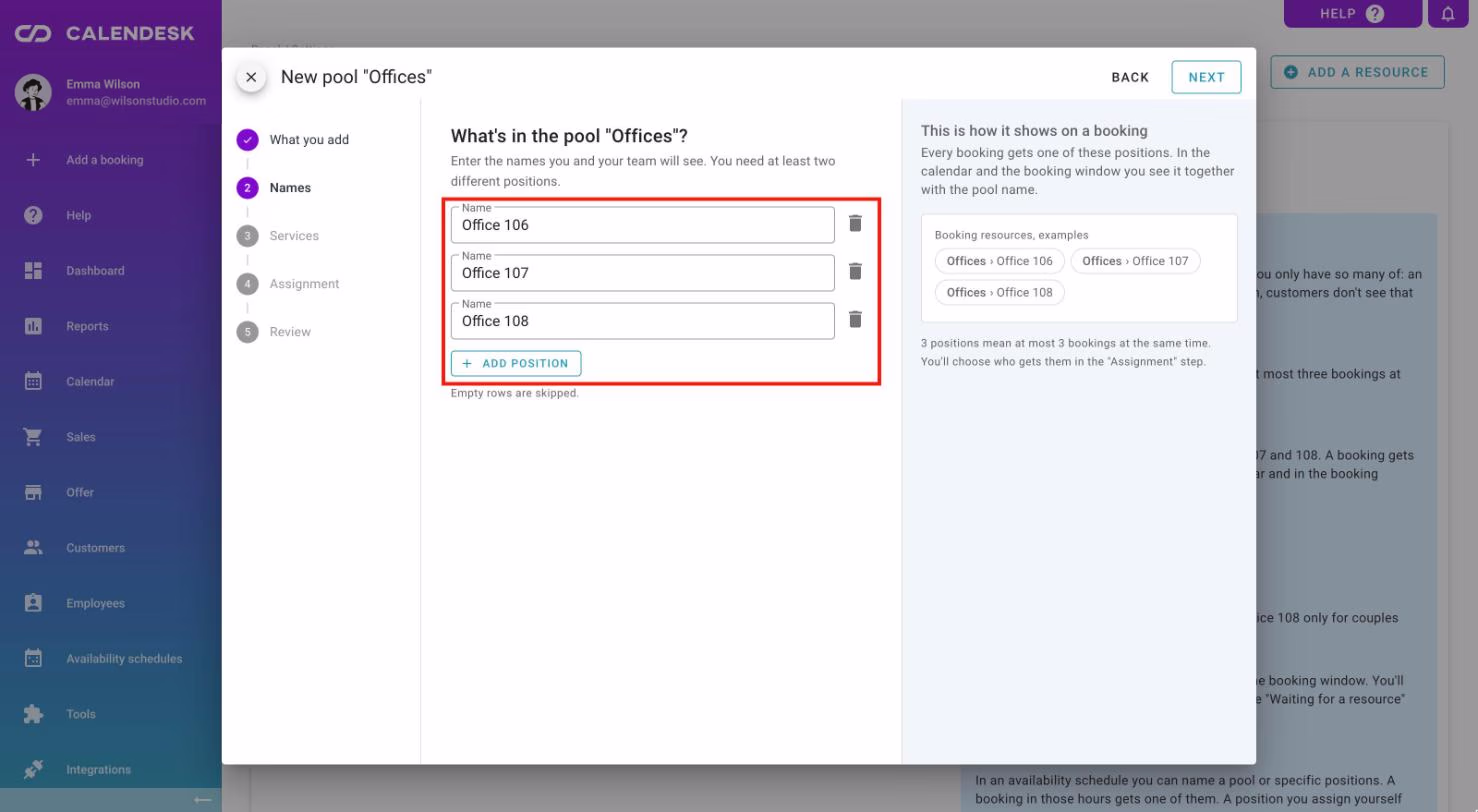Click the 'Offices › Office 108' chip
Screen dimensions: 1478x812
[999, 293]
